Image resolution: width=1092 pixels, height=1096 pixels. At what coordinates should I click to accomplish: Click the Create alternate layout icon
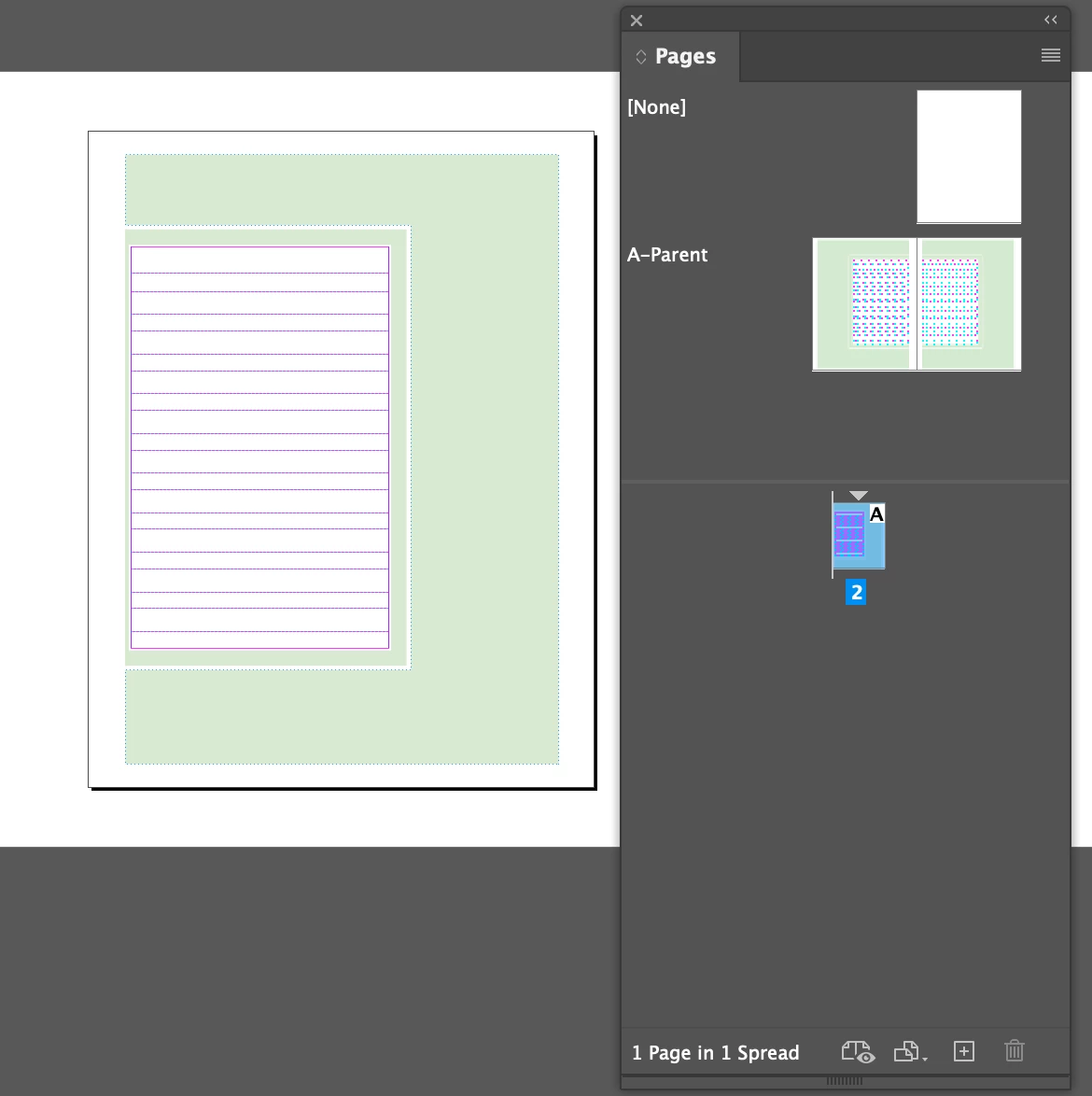(909, 1051)
